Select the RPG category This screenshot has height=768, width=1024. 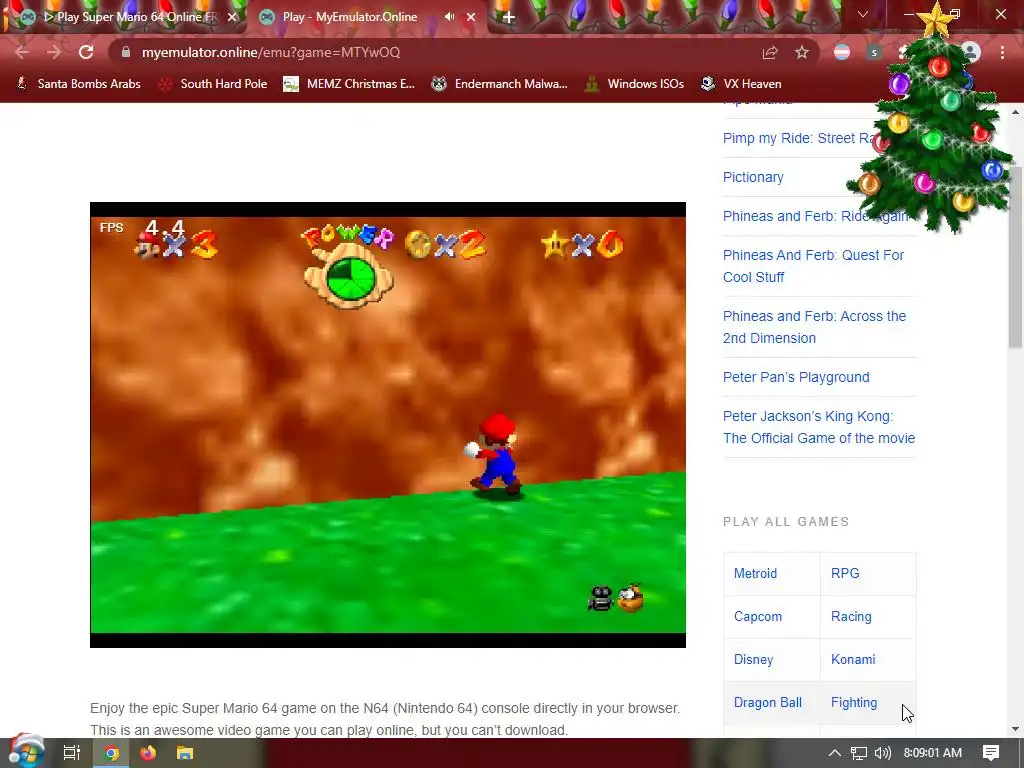845,573
